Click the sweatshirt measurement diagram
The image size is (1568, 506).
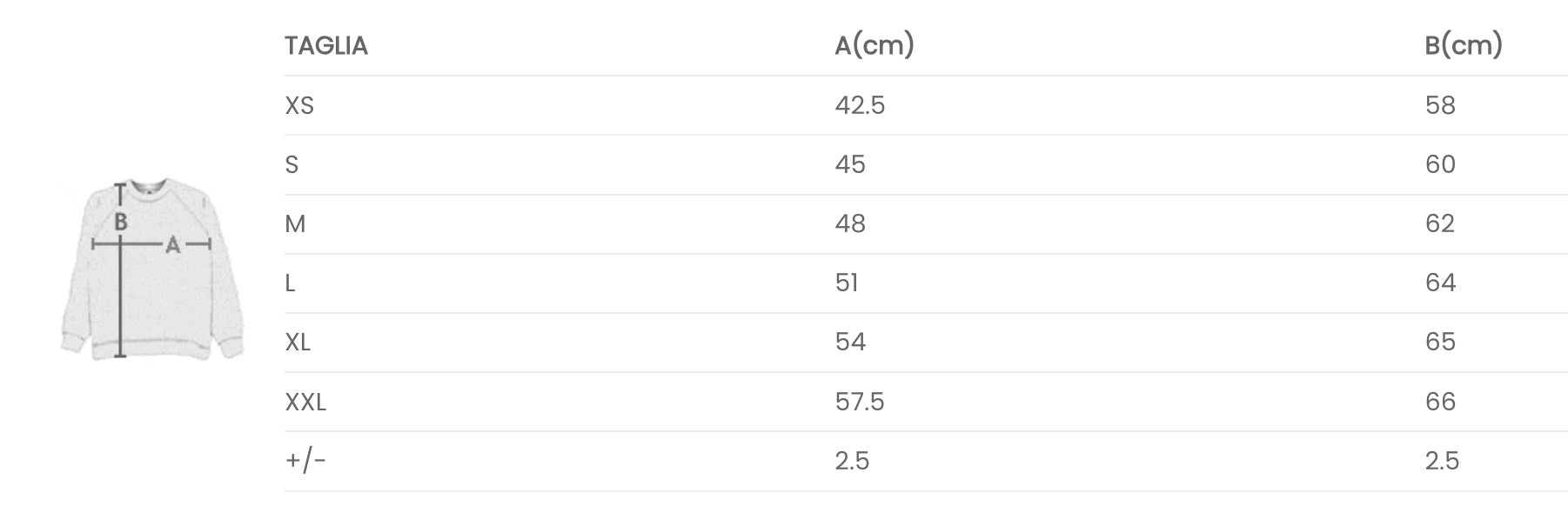tap(152, 270)
